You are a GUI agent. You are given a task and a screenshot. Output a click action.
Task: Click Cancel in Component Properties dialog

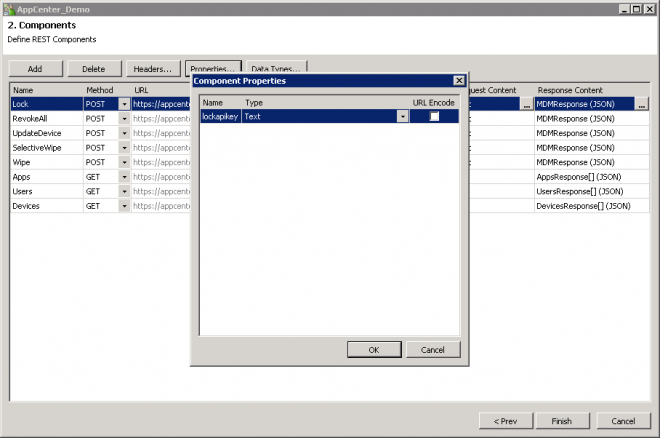click(433, 350)
